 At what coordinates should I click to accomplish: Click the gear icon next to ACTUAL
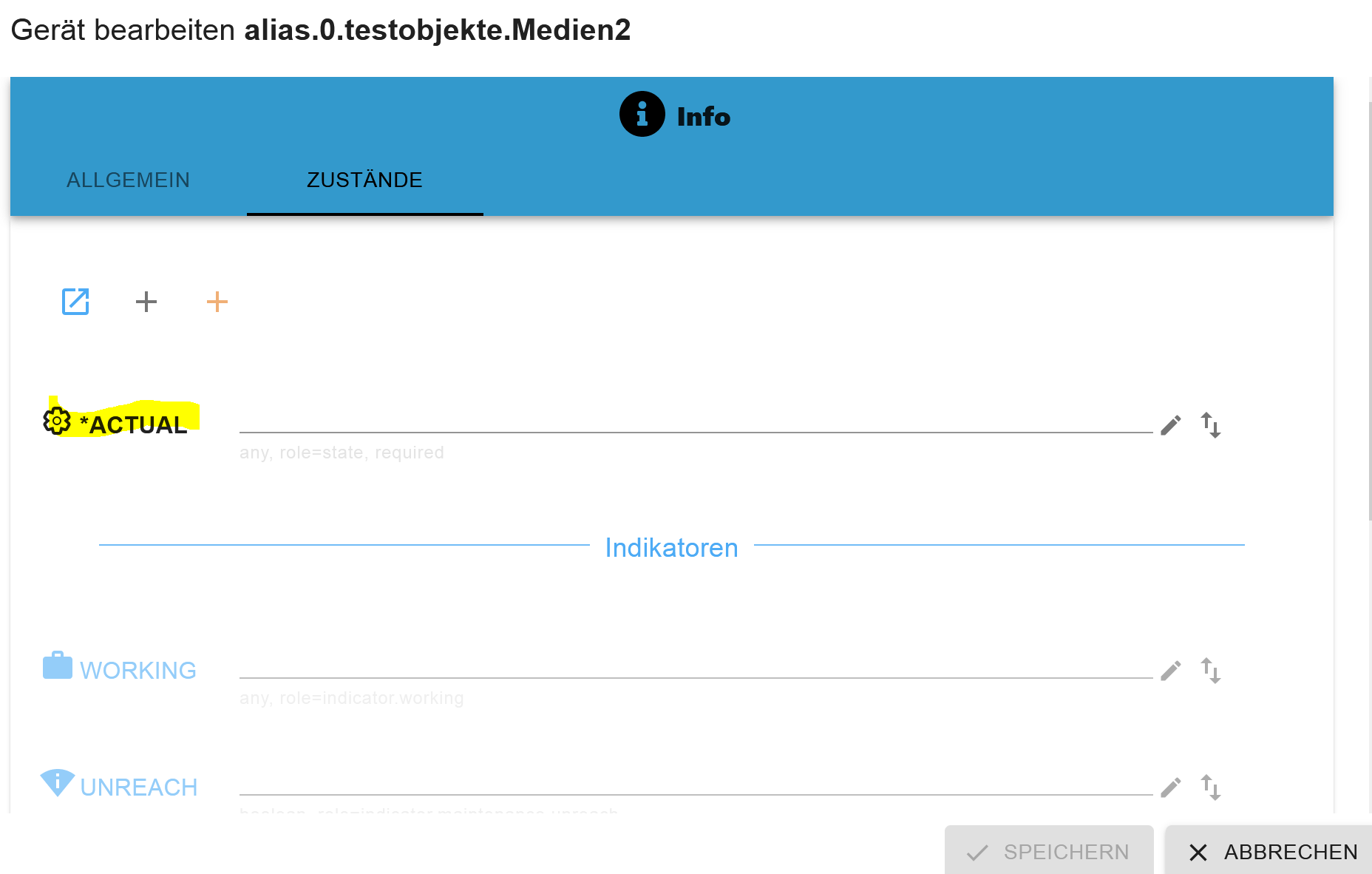point(55,421)
